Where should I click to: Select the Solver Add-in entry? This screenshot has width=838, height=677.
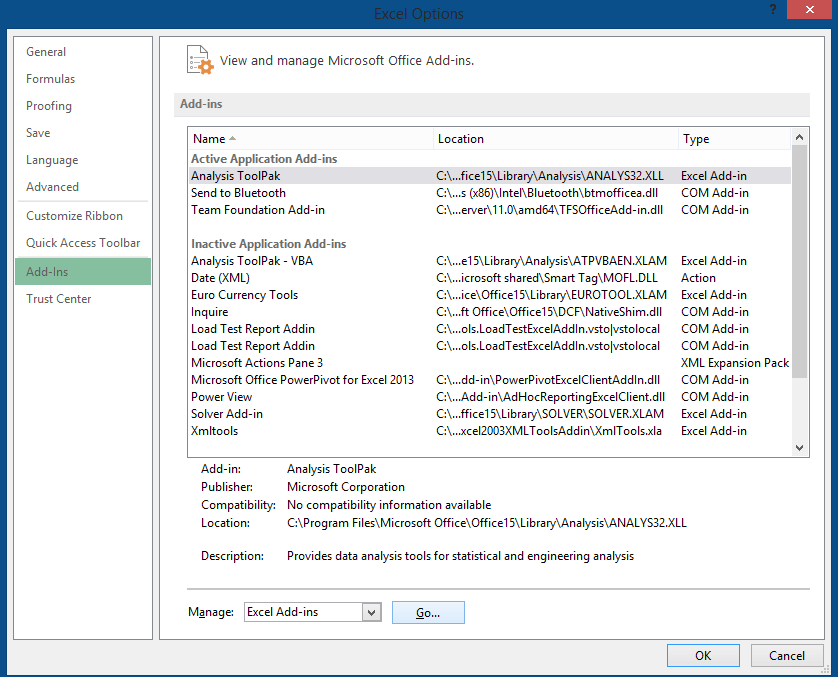click(228, 413)
